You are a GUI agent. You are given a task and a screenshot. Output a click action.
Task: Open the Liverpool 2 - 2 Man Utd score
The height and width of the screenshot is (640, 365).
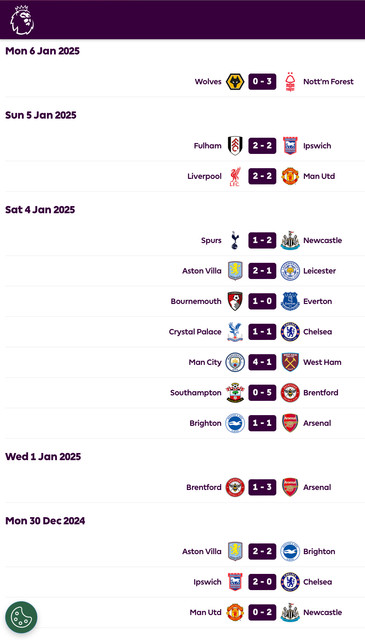(x=262, y=176)
